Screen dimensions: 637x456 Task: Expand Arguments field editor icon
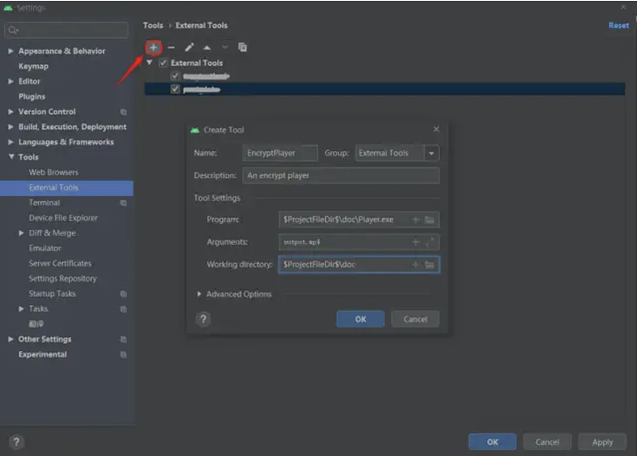click(x=429, y=242)
